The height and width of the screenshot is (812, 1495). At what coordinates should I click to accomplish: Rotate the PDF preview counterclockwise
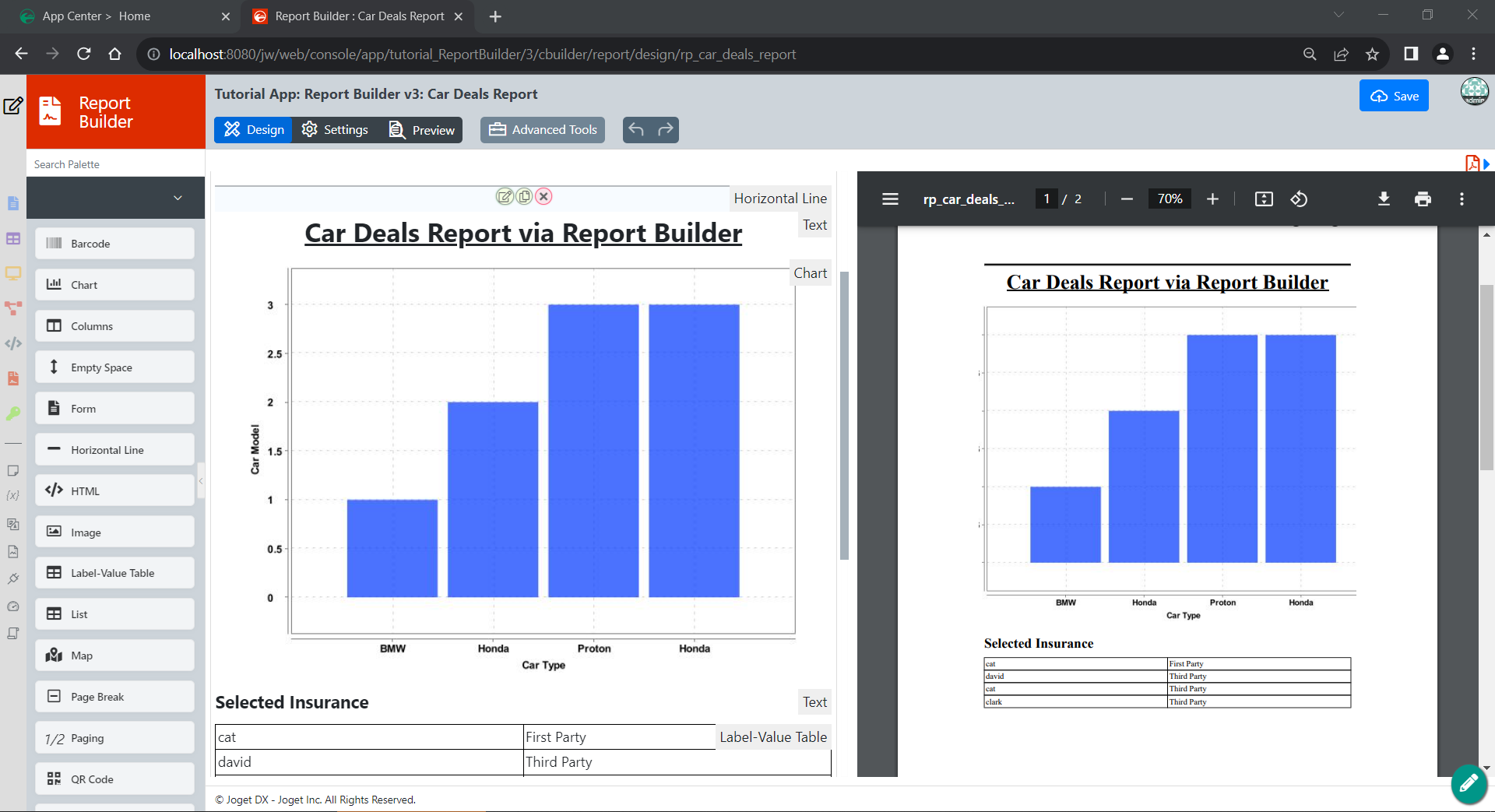(1299, 199)
